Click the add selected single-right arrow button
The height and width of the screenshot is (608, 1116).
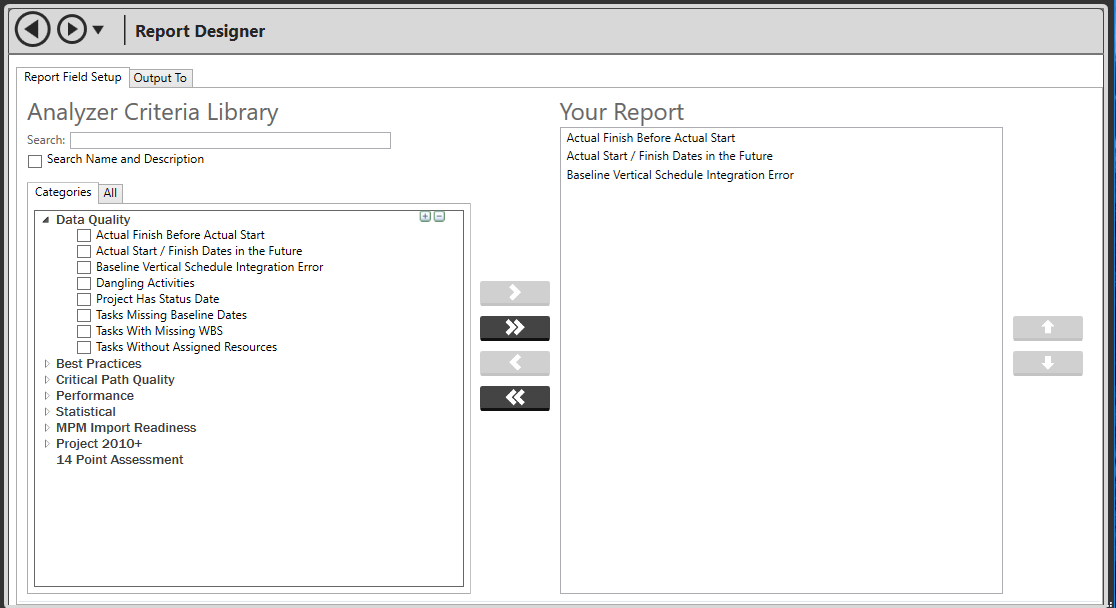(x=515, y=293)
